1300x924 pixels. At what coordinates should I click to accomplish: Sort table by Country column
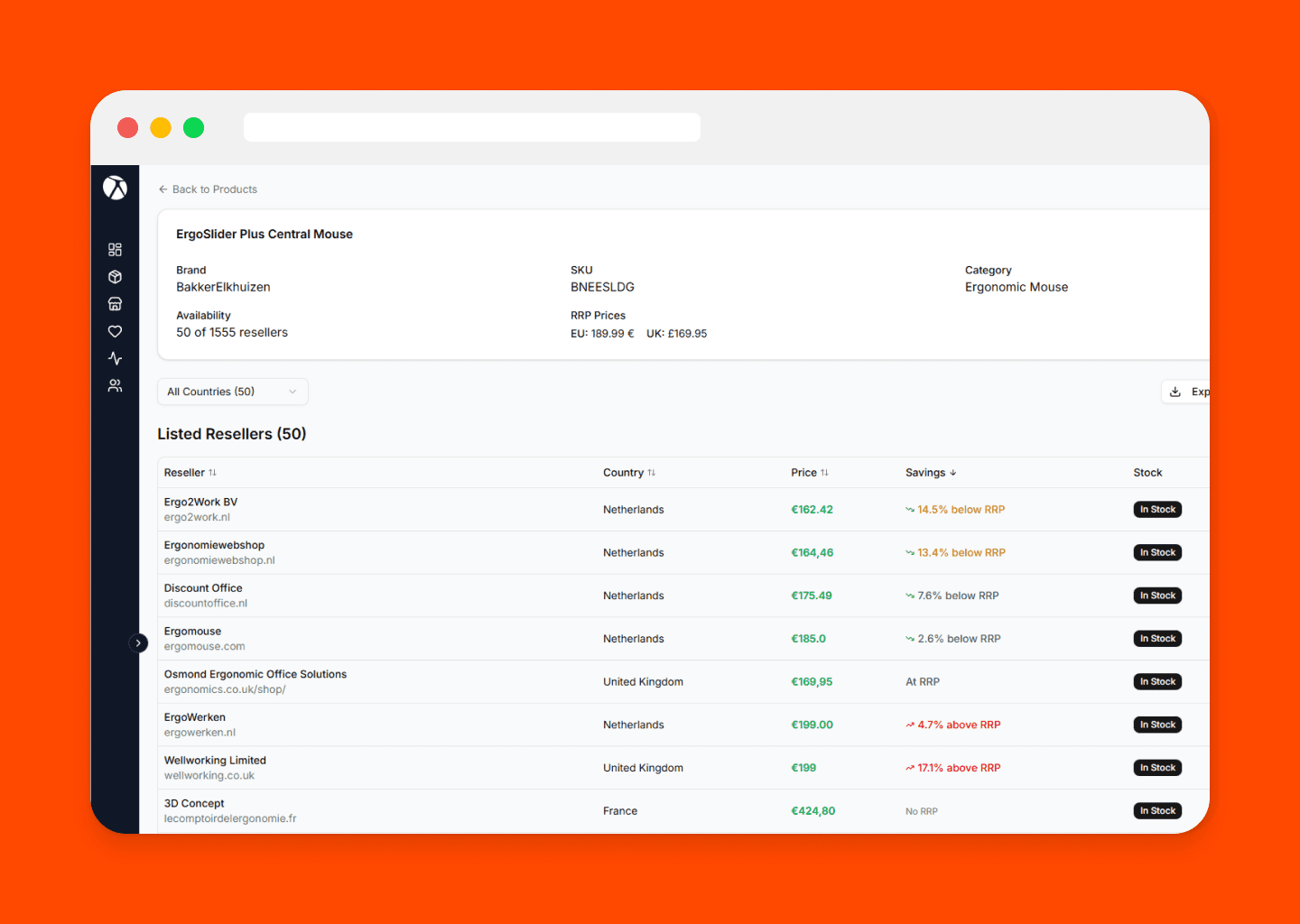point(629,473)
